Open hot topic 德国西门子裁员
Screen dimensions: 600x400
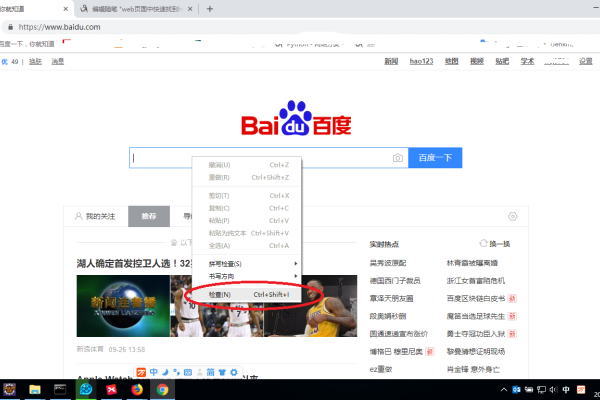point(395,281)
